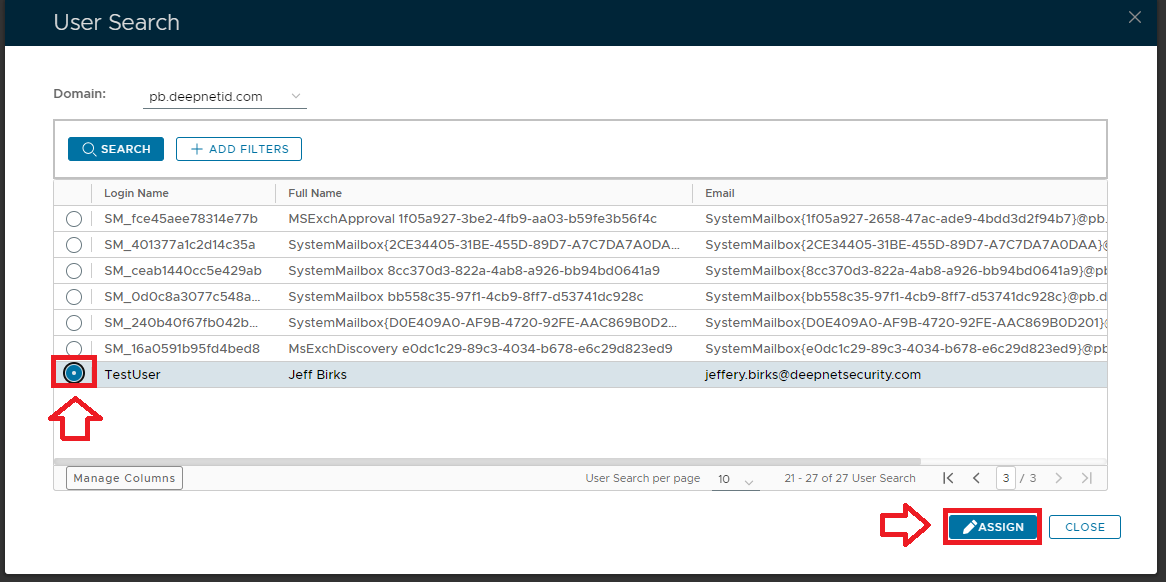1166x582 pixels.
Task: Expand the User Search per page dropdown
Action: tap(735, 480)
